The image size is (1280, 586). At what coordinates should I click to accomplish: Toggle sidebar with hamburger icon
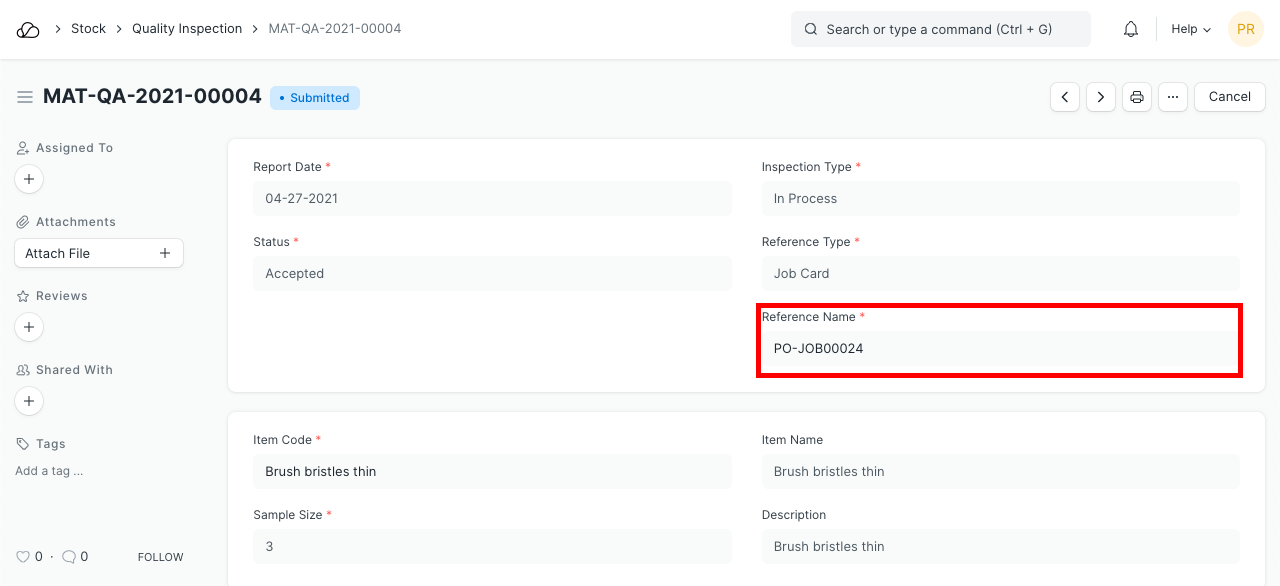coord(25,97)
